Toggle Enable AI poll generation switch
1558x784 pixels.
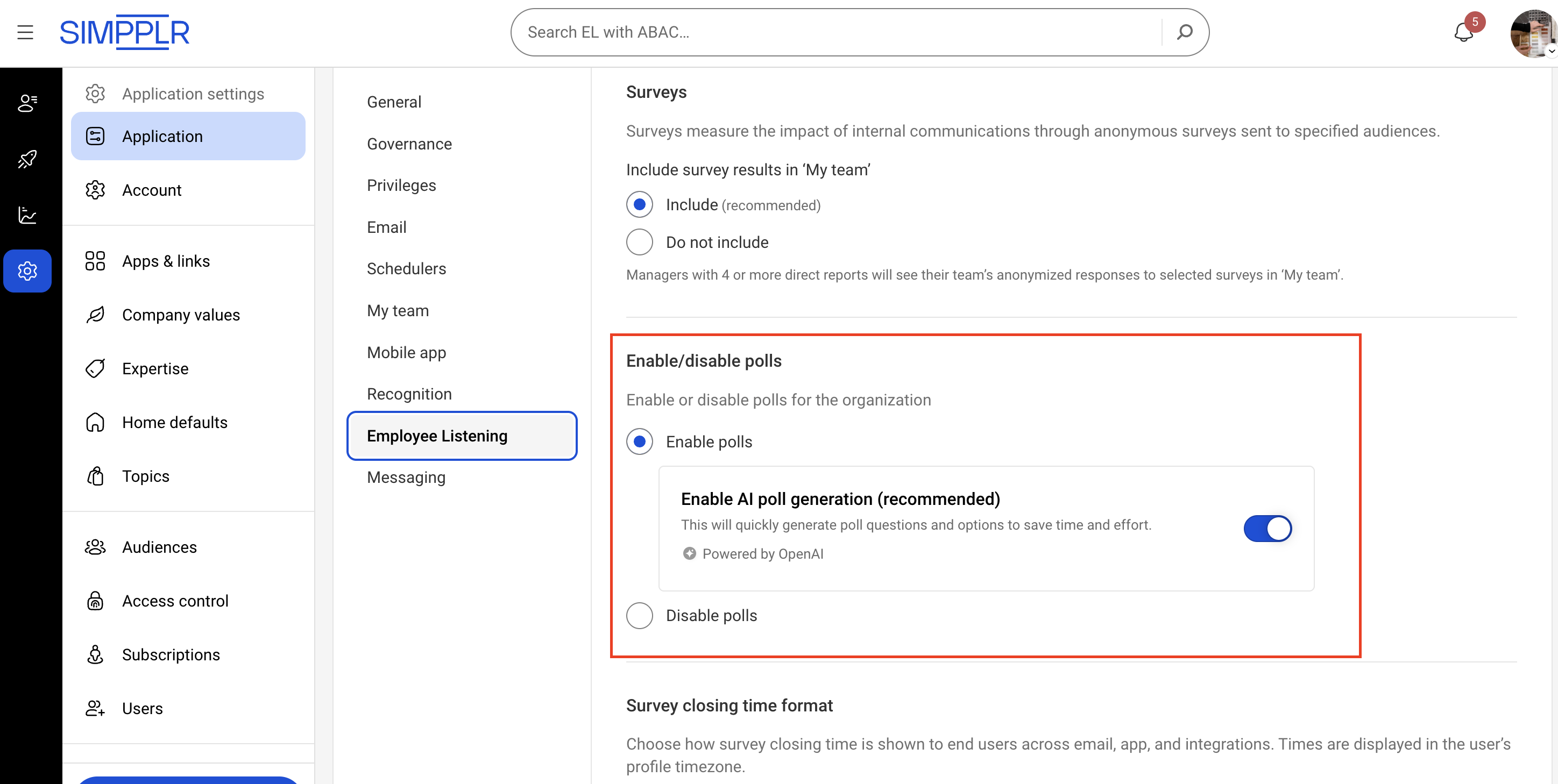point(1267,528)
